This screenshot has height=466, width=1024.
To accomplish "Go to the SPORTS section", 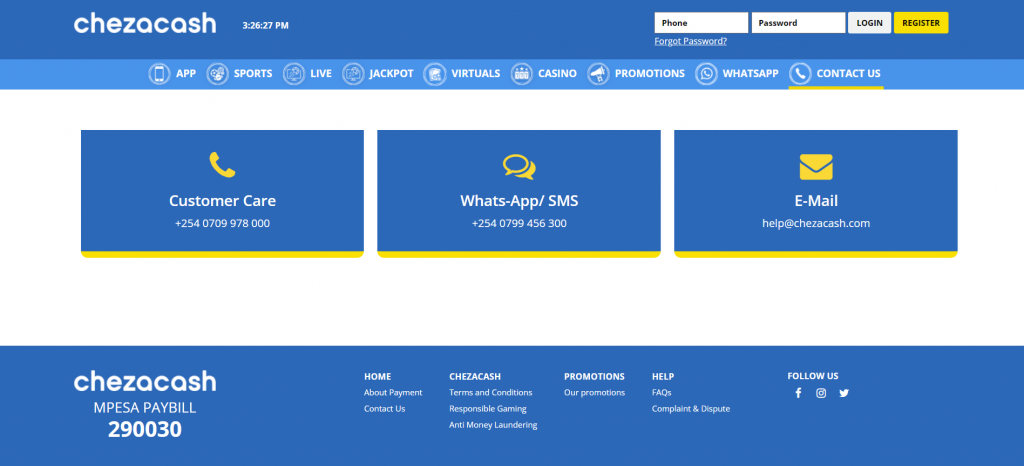I will click(x=253, y=74).
